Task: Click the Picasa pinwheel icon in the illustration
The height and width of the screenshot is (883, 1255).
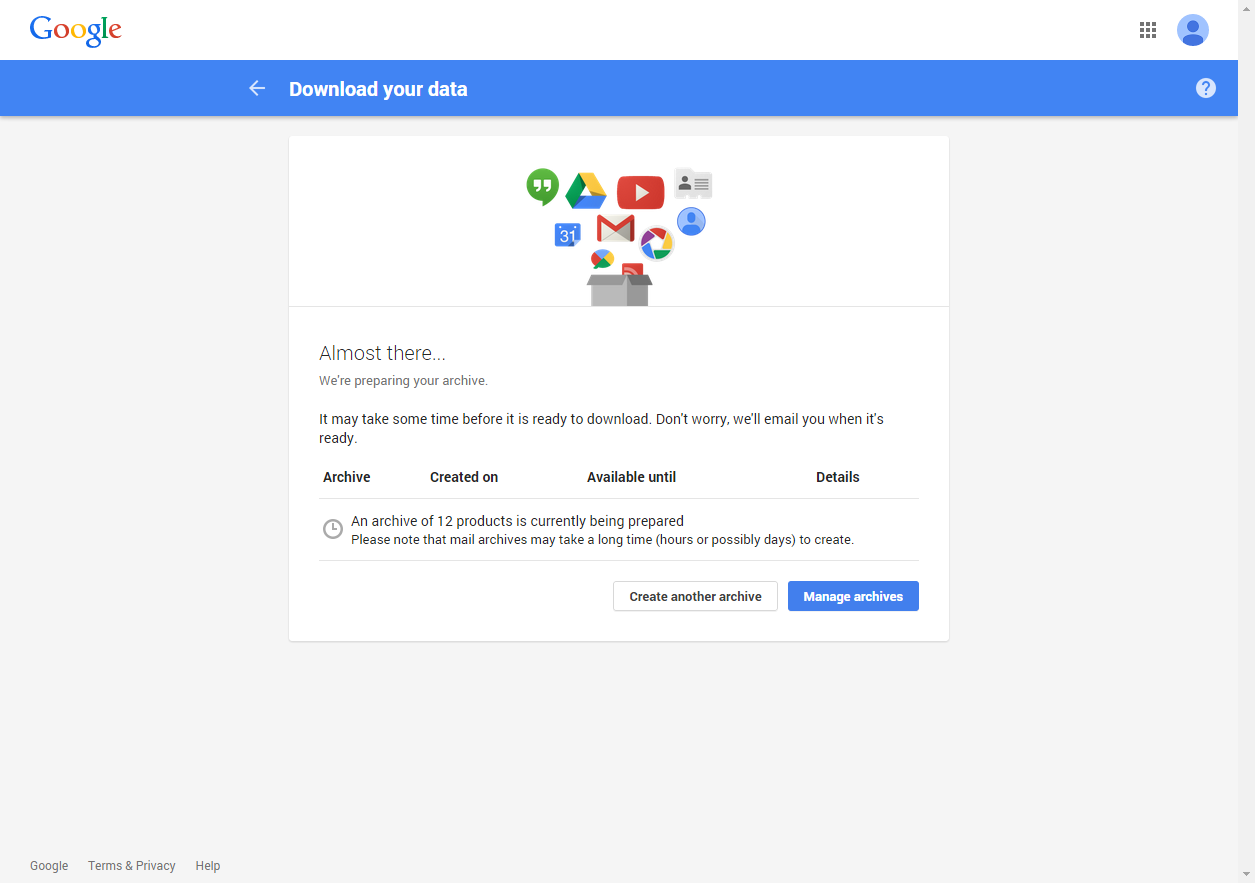Action: coord(657,242)
